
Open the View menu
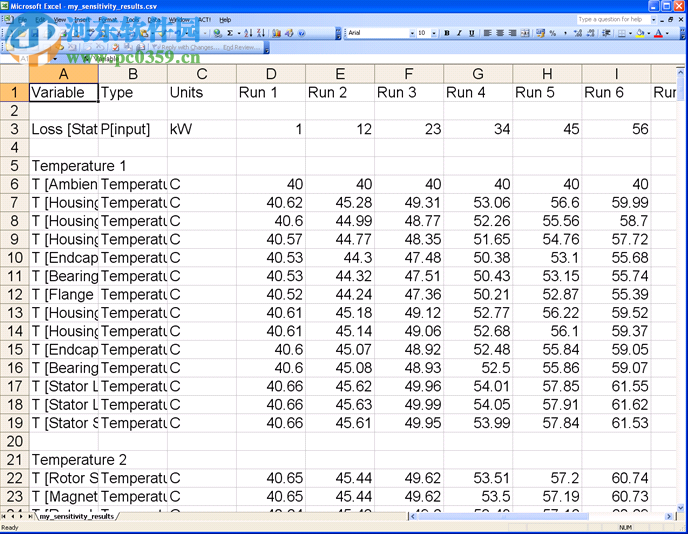(x=60, y=20)
